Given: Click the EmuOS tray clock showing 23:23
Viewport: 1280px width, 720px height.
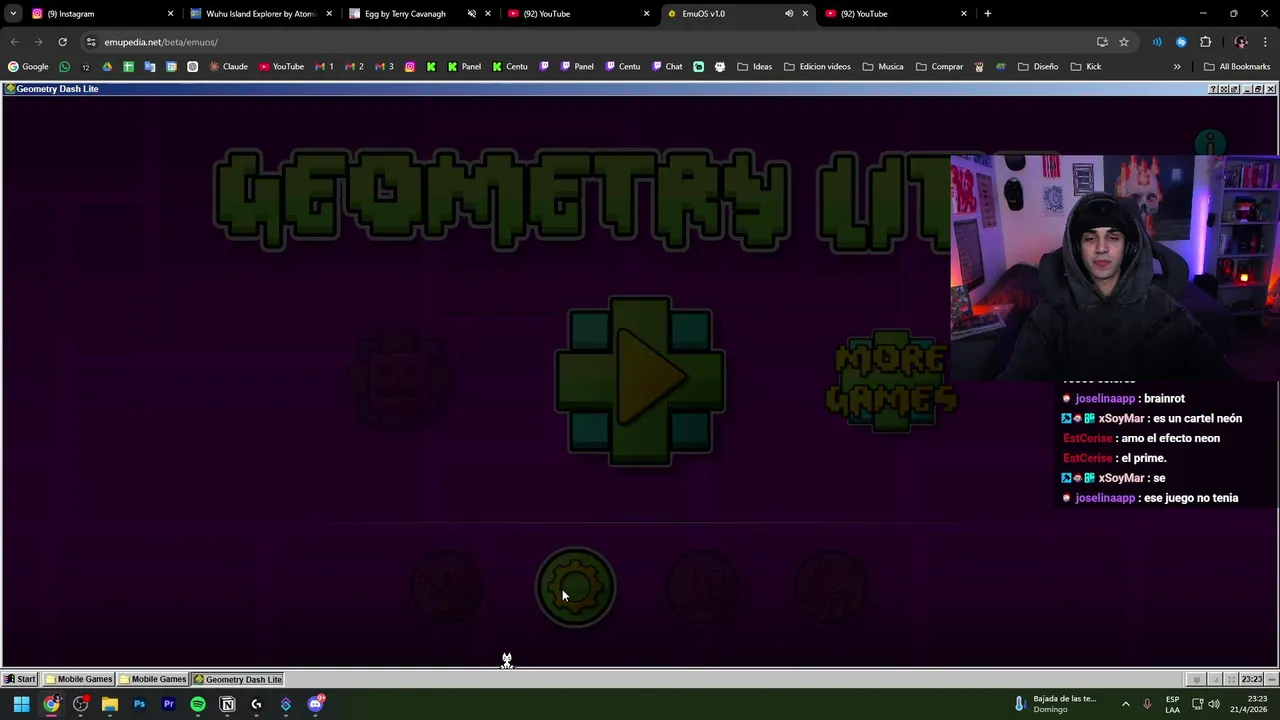Looking at the screenshot, I should tap(1251, 680).
